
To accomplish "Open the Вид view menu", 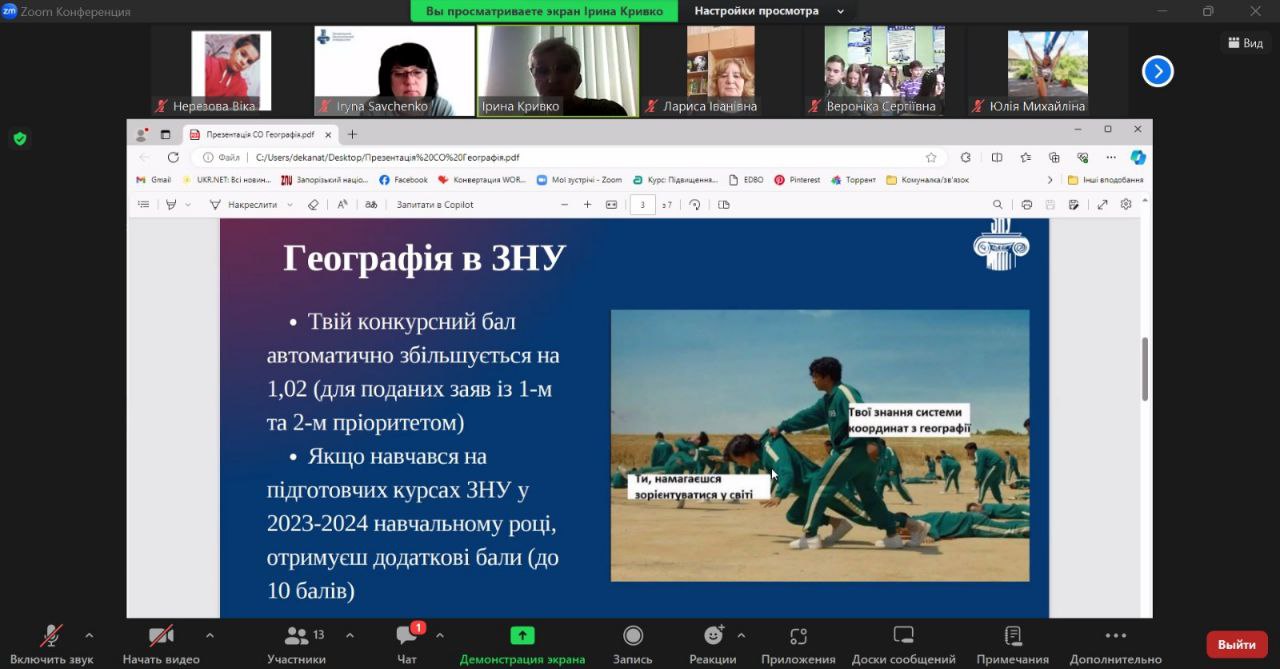I will point(1244,43).
